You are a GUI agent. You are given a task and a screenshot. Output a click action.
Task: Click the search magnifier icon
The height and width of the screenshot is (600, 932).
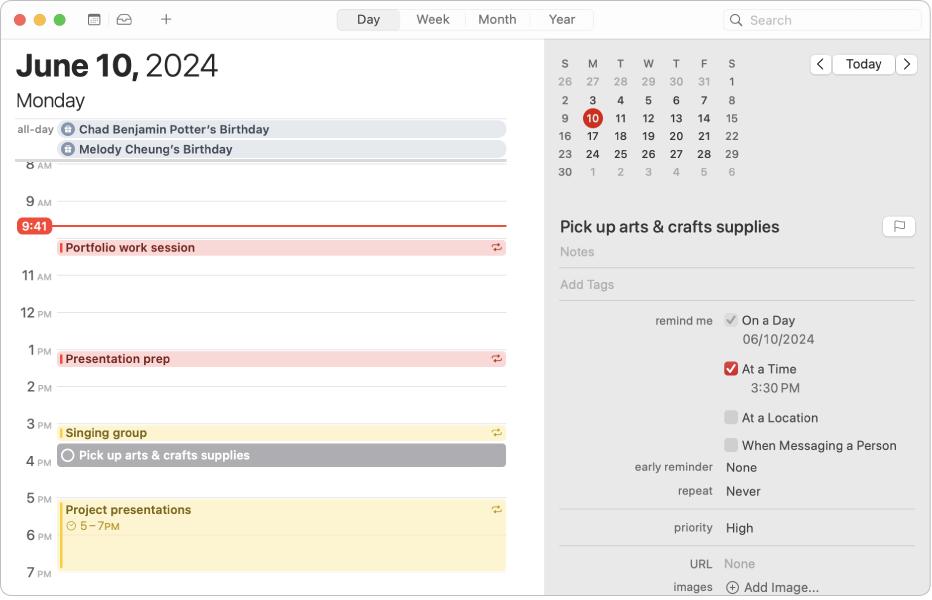(x=736, y=20)
